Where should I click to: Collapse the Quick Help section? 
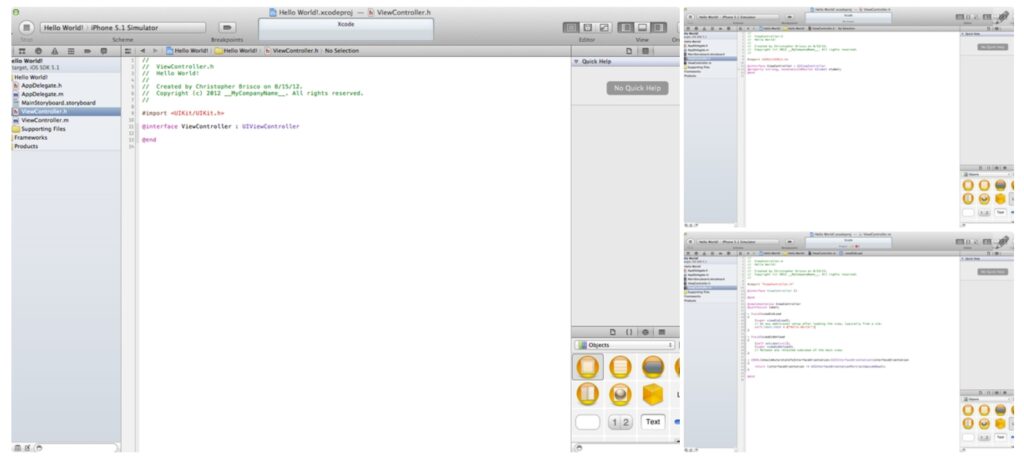point(575,62)
